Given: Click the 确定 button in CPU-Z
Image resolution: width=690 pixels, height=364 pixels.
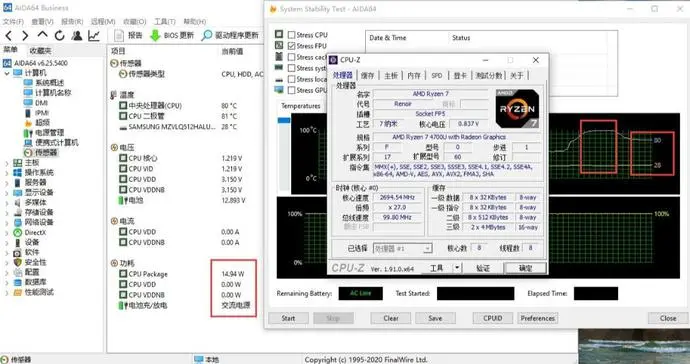Looking at the screenshot, I should pyautogui.click(x=525, y=268).
